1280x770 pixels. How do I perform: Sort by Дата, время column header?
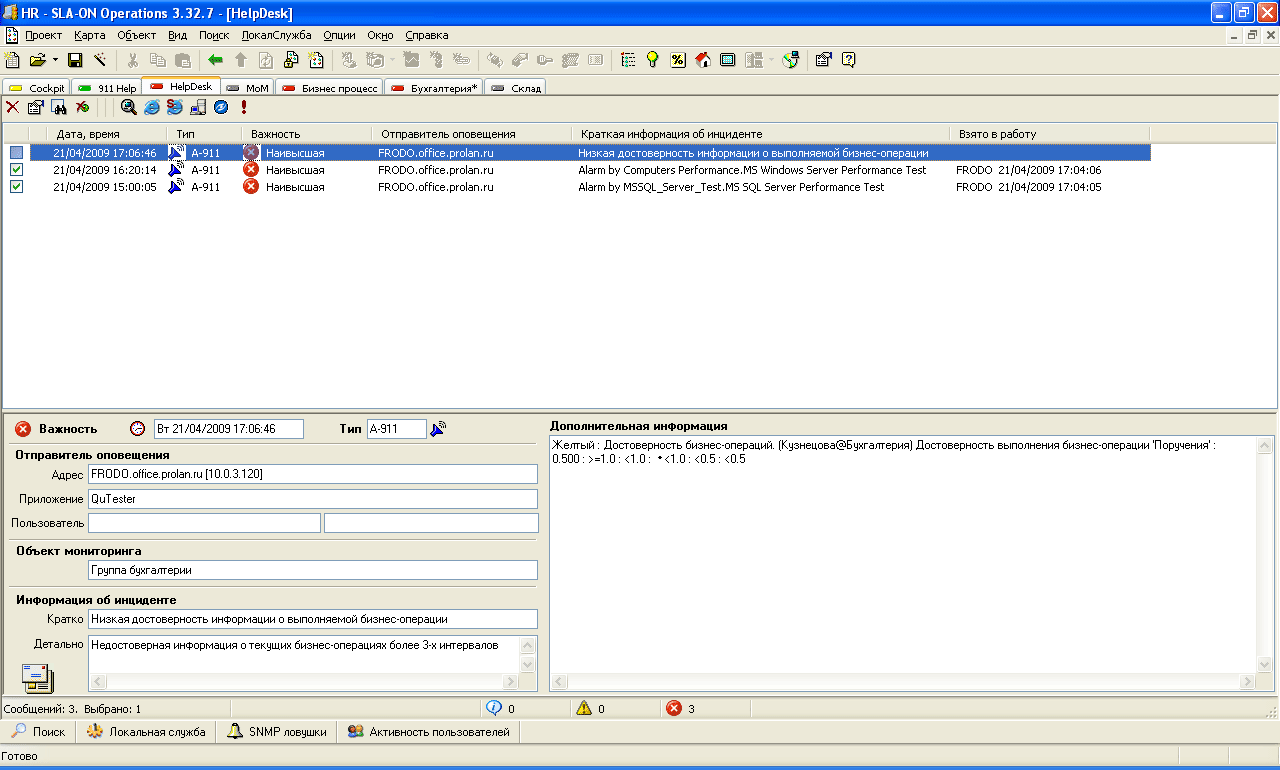pos(107,133)
